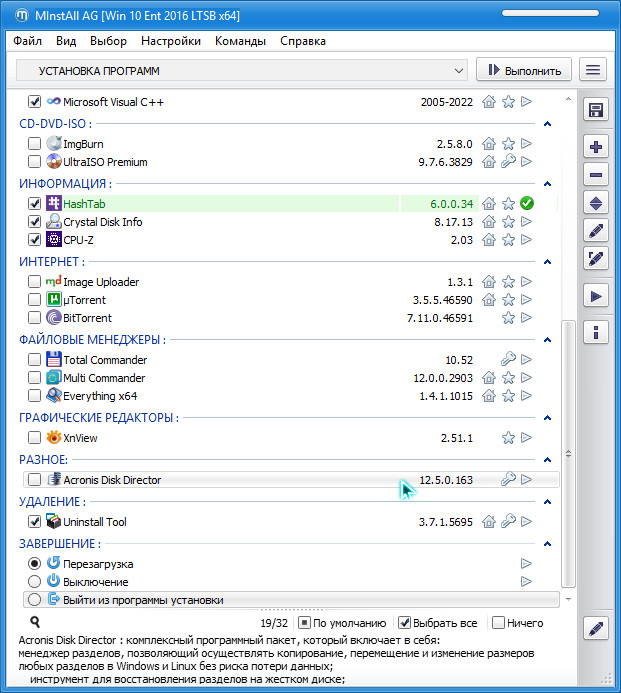The height and width of the screenshot is (693, 621).
Task: Collapse the ИНТЕРНЕТ section
Action: 547,262
